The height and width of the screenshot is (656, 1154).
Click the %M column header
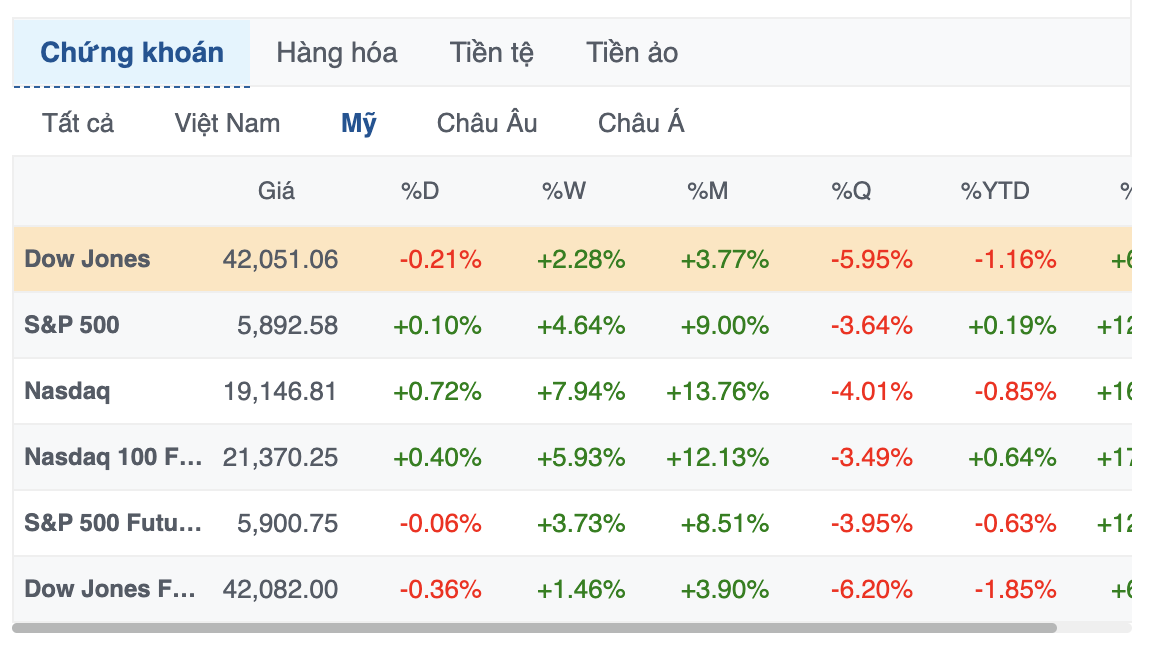708,191
